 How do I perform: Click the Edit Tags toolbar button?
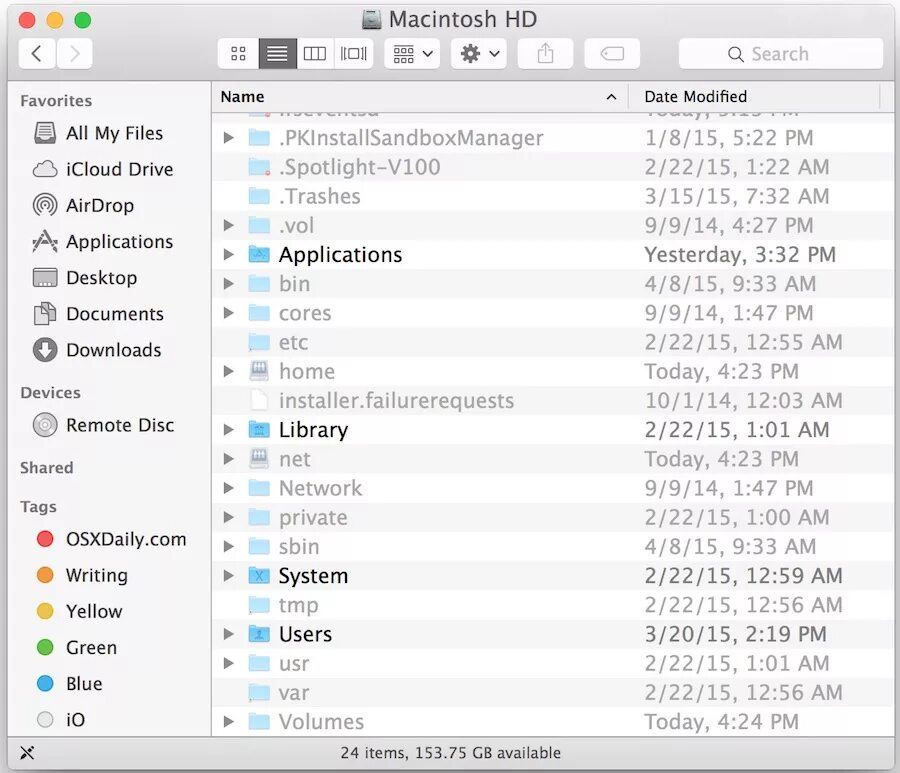pyautogui.click(x=612, y=54)
